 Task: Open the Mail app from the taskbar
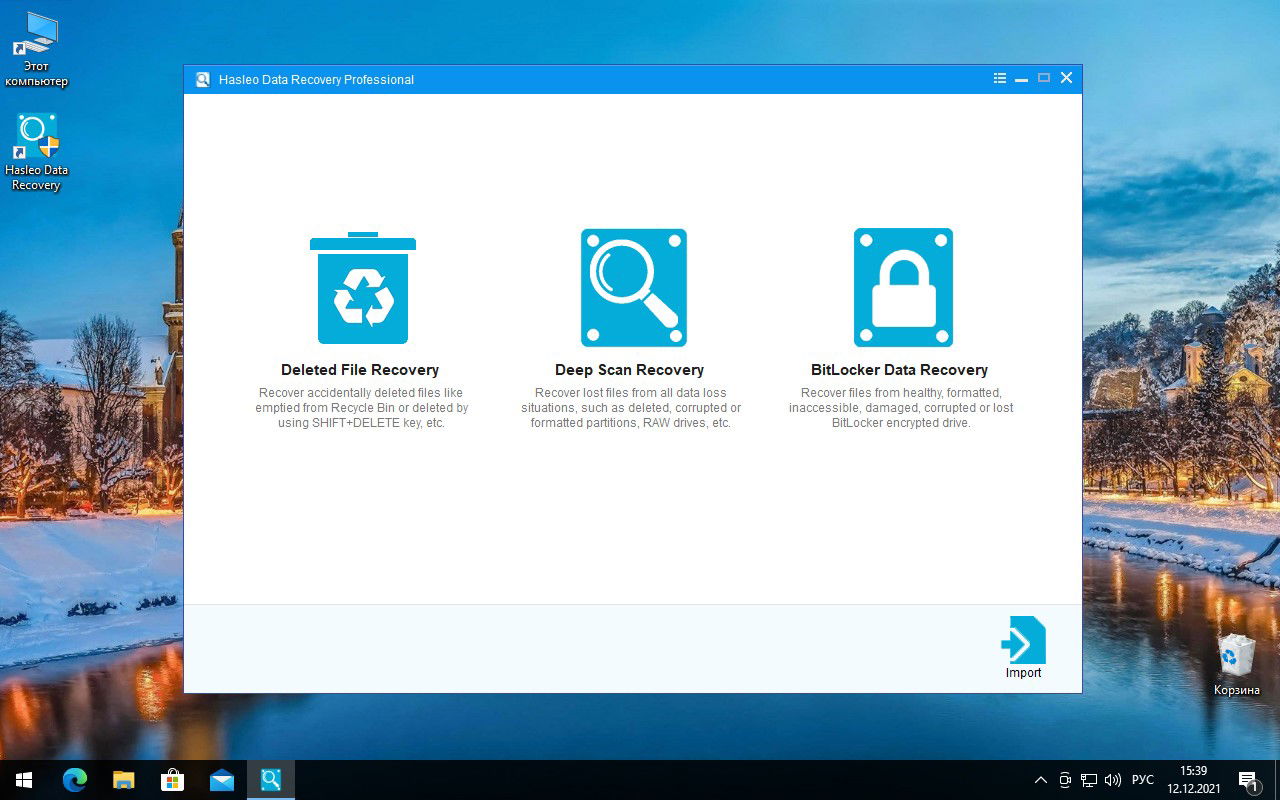tap(221, 780)
